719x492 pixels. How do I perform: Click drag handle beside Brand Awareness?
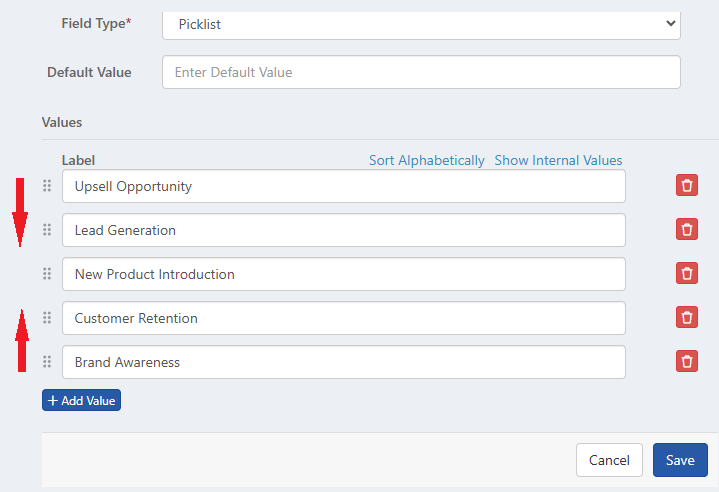[x=46, y=362]
